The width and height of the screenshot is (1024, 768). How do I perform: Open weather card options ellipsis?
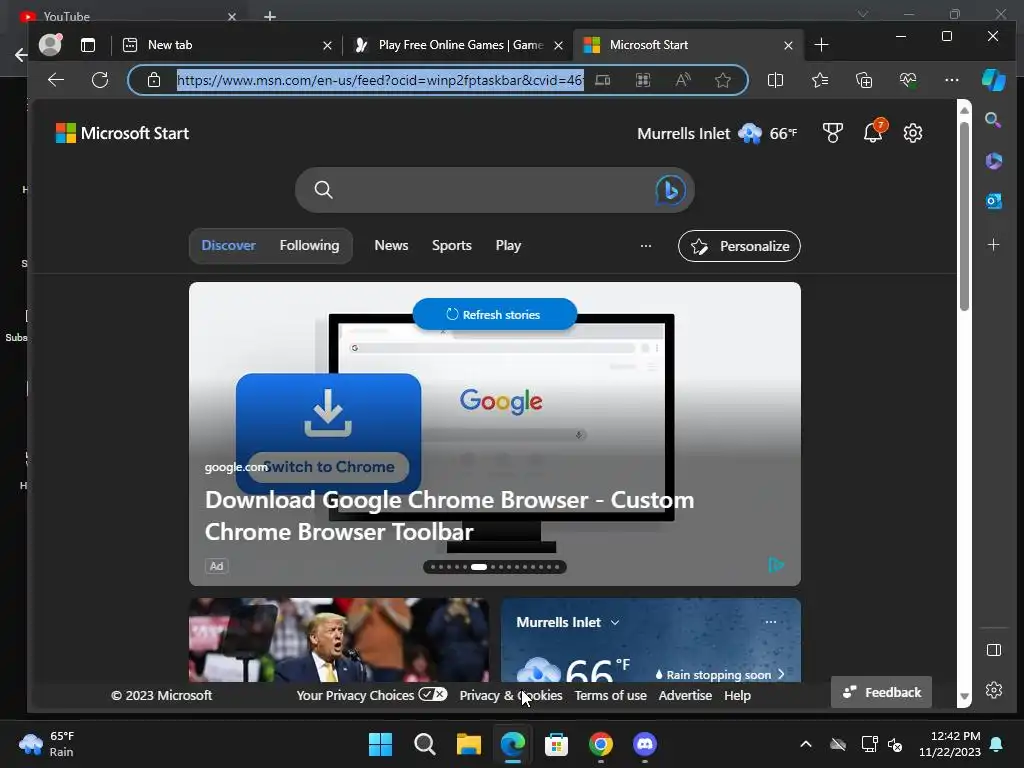click(x=771, y=622)
